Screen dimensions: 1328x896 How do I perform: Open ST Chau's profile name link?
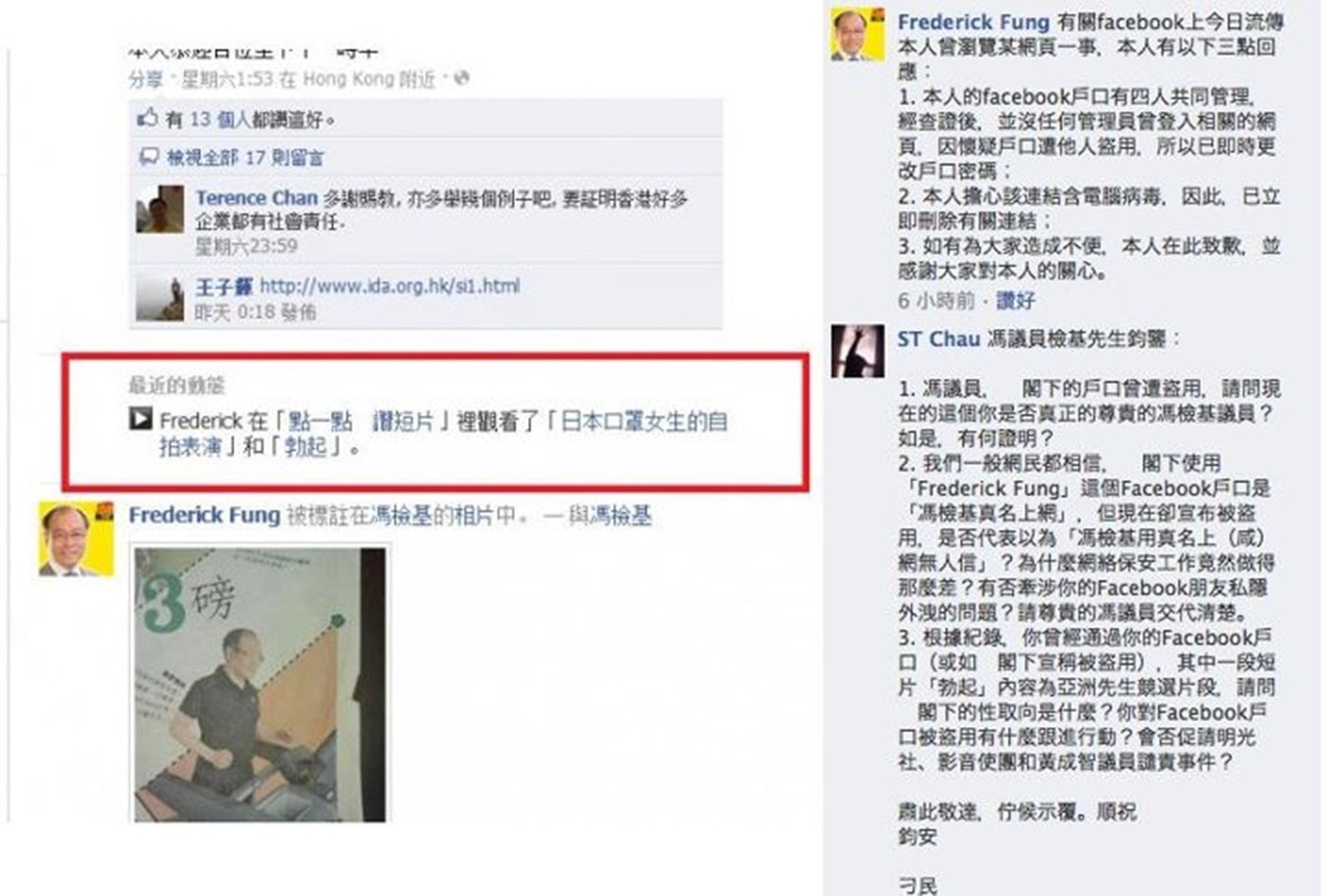(x=938, y=338)
